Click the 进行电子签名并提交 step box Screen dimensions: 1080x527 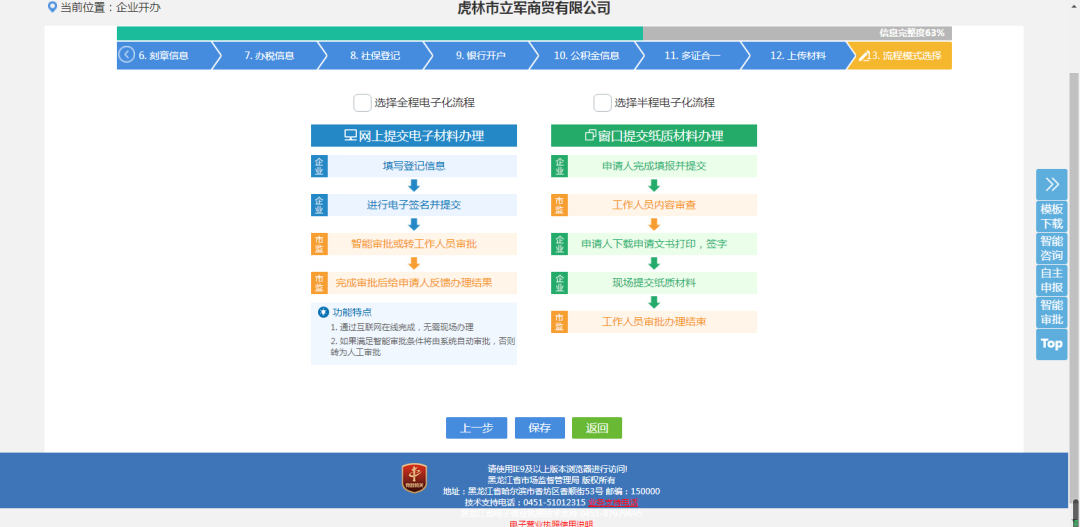point(414,205)
